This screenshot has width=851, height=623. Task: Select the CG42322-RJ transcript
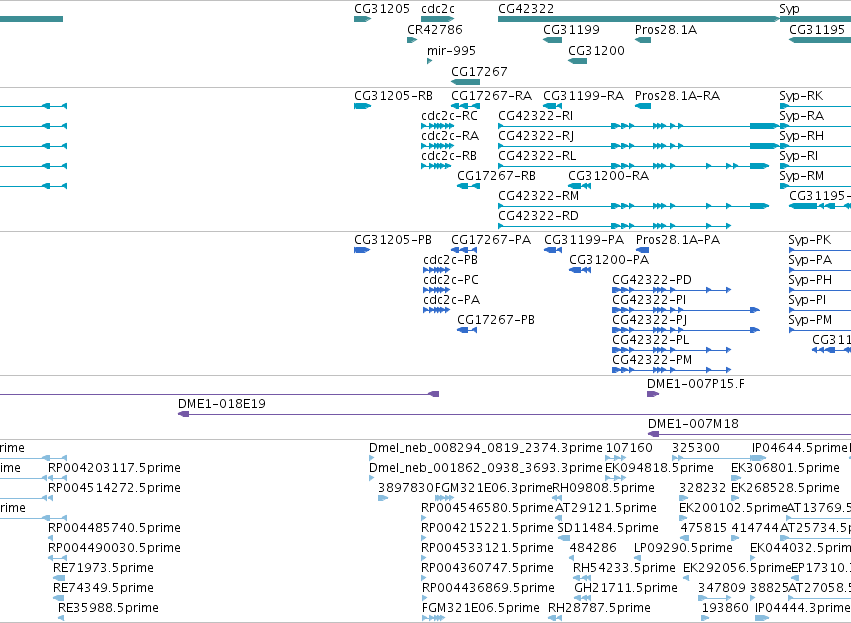click(639, 146)
